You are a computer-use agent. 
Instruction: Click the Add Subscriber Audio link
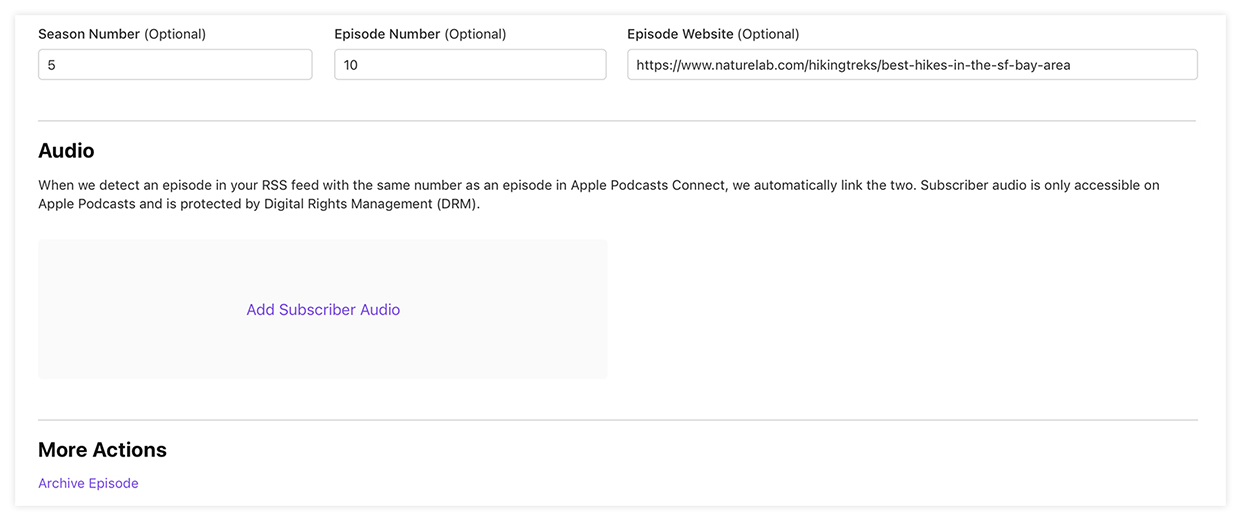pyautogui.click(x=323, y=310)
